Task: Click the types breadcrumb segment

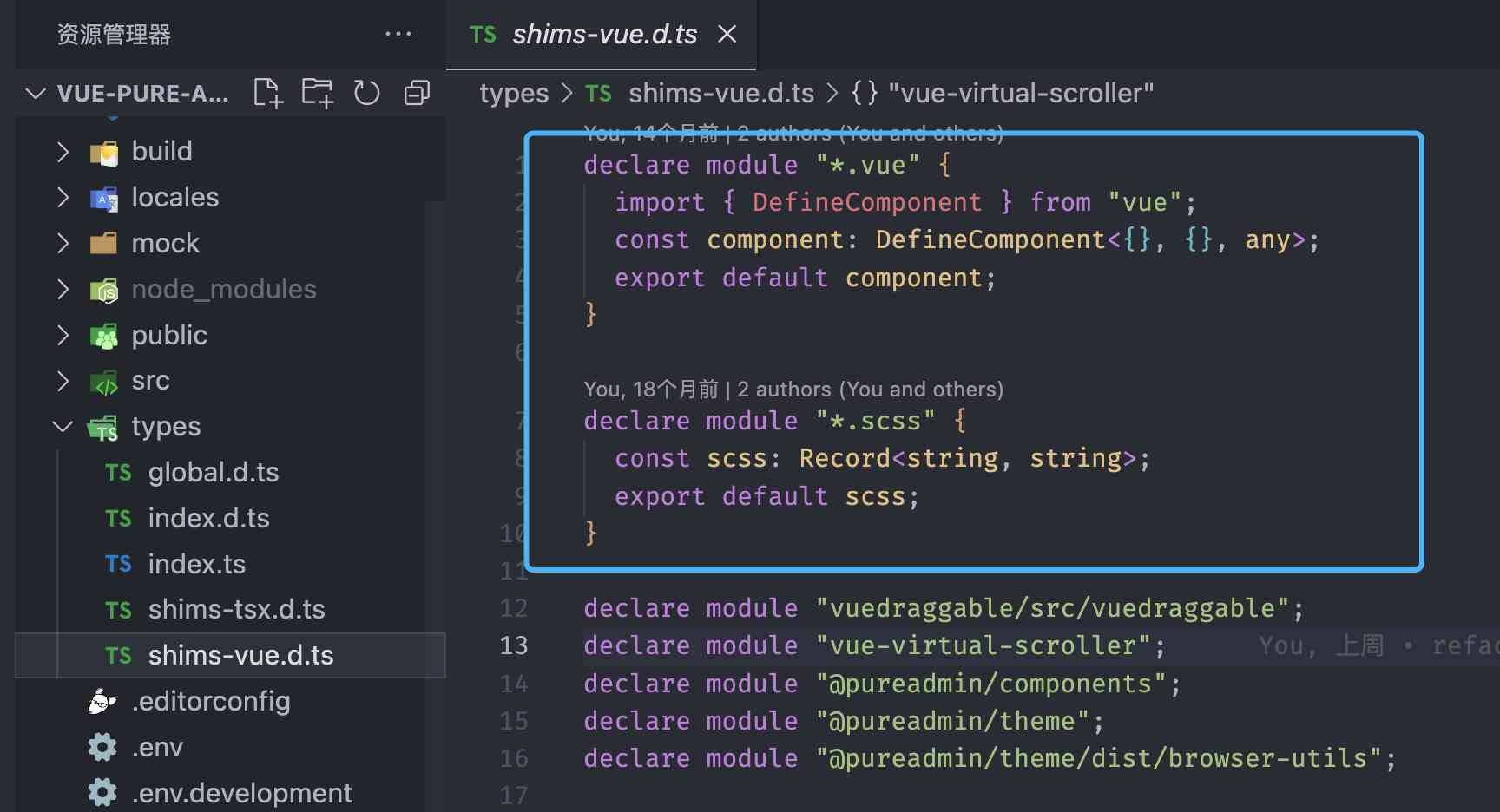Action: (x=514, y=93)
